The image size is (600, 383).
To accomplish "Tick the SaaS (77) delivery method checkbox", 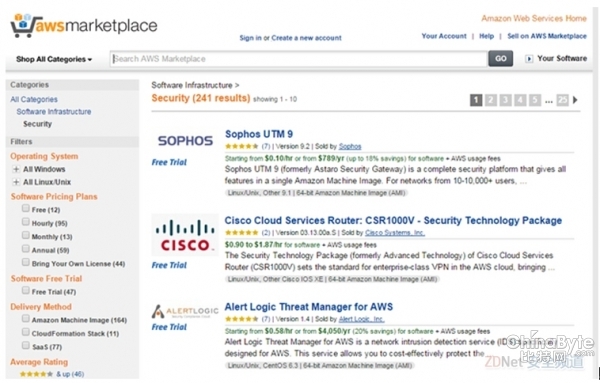I will click(x=26, y=345).
